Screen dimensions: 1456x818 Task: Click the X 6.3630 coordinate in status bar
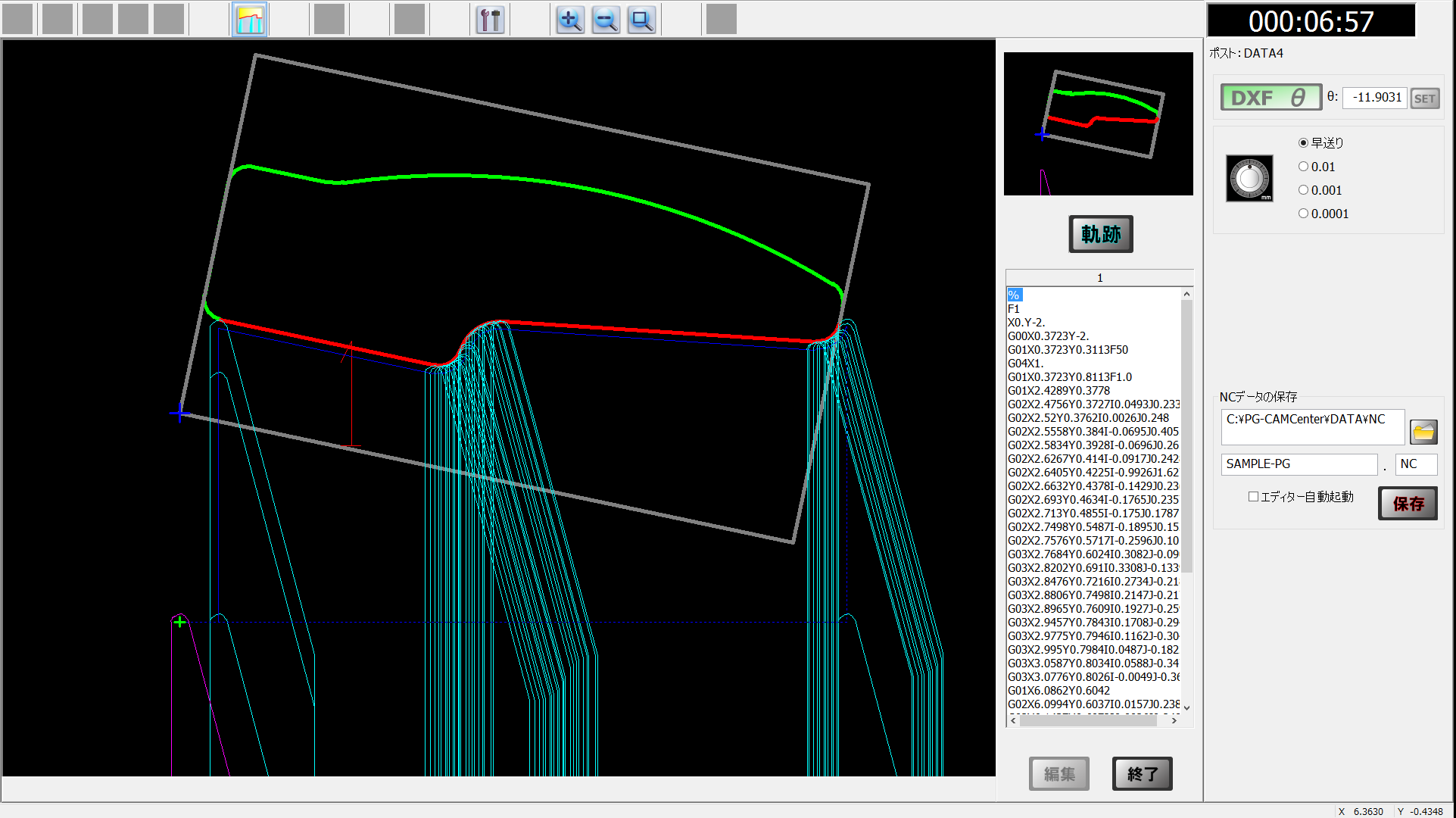pos(1361,811)
